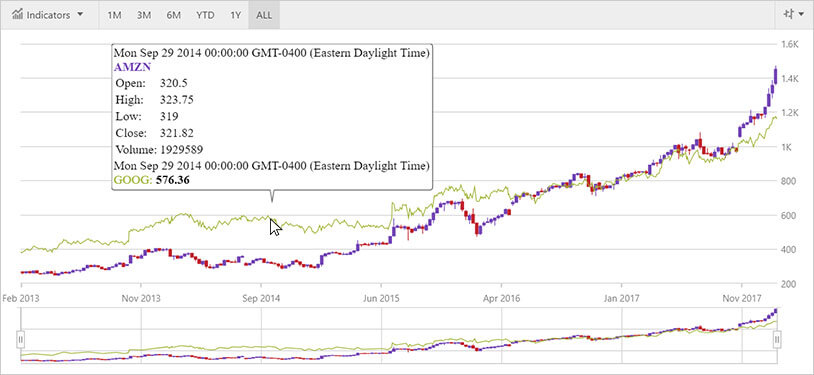
Task: Click the Close 321.82 tooltip row
Action: 154,133
